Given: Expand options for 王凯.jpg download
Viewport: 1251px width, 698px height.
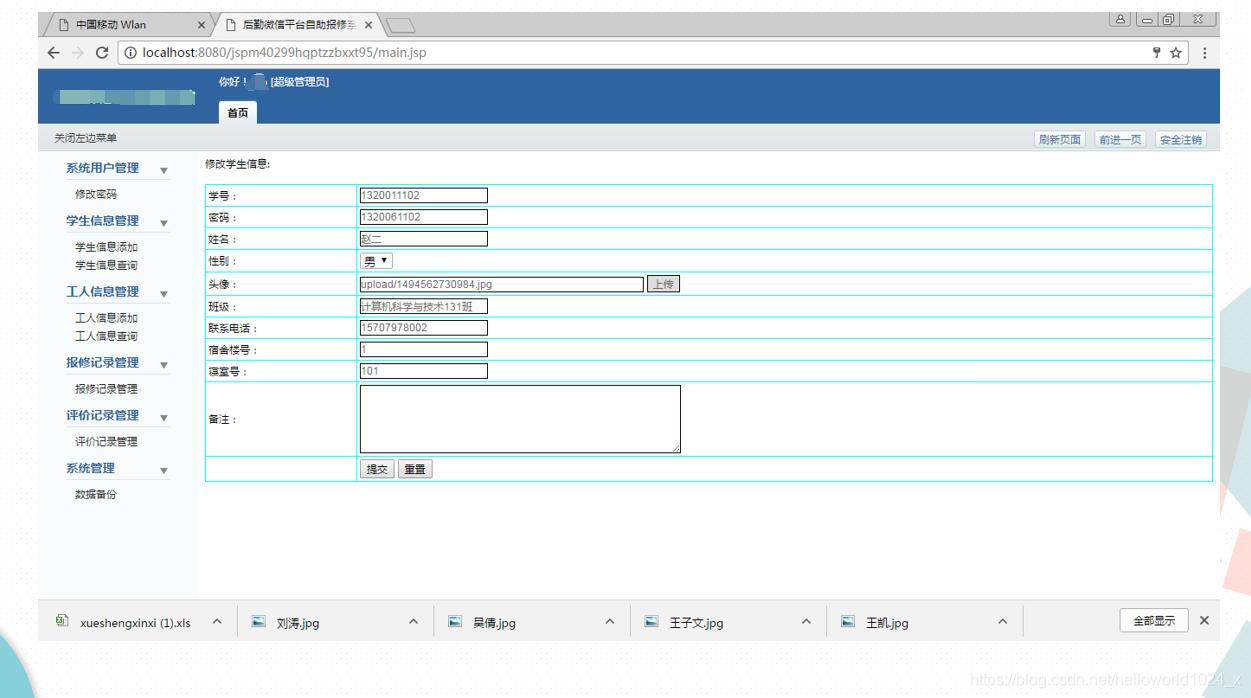Looking at the screenshot, I should pyautogui.click(x=1002, y=622).
